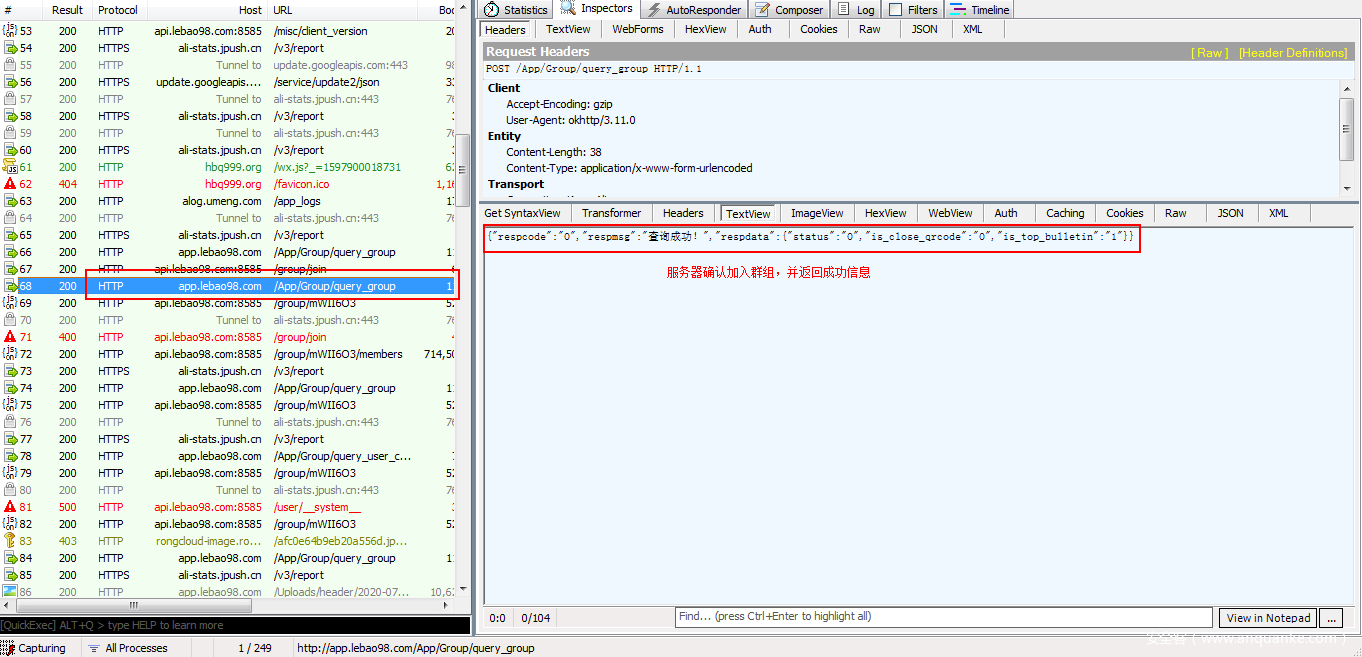This screenshot has width=1362, height=657.
Task: Click the lock icon on tunnel session 57
Action: pos(10,99)
